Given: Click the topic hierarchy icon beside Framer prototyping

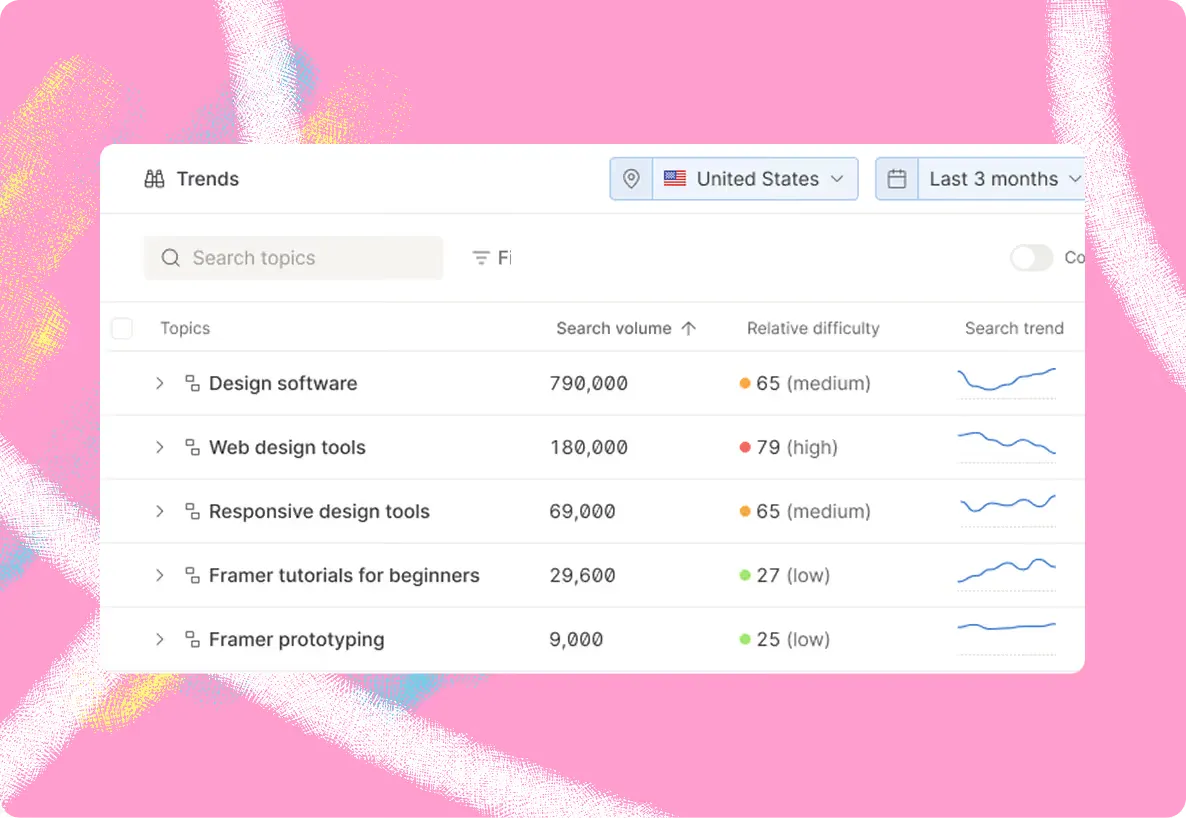Looking at the screenshot, I should click(x=193, y=639).
